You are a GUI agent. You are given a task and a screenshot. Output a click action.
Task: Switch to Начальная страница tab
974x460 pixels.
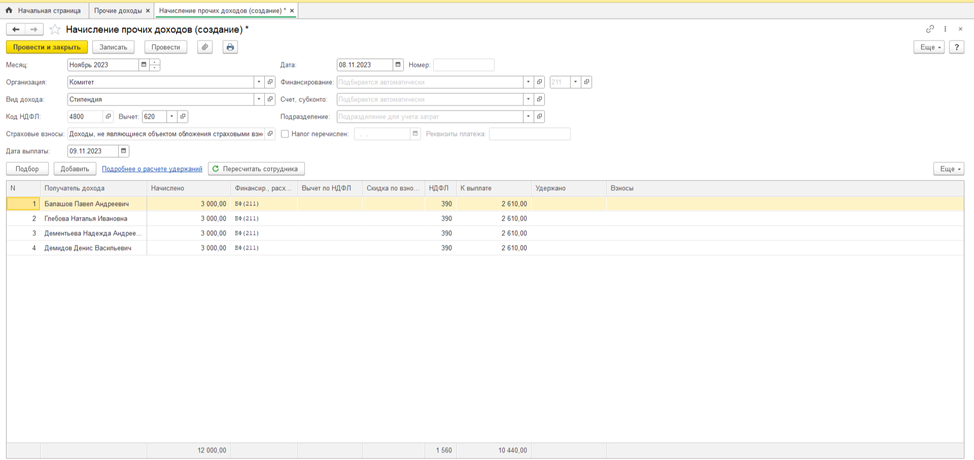(x=45, y=11)
